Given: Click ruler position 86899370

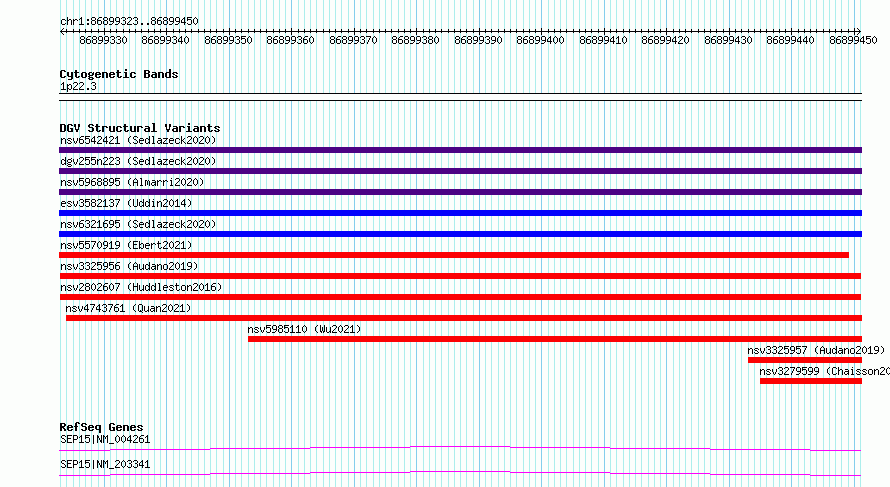Looking at the screenshot, I should [353, 40].
